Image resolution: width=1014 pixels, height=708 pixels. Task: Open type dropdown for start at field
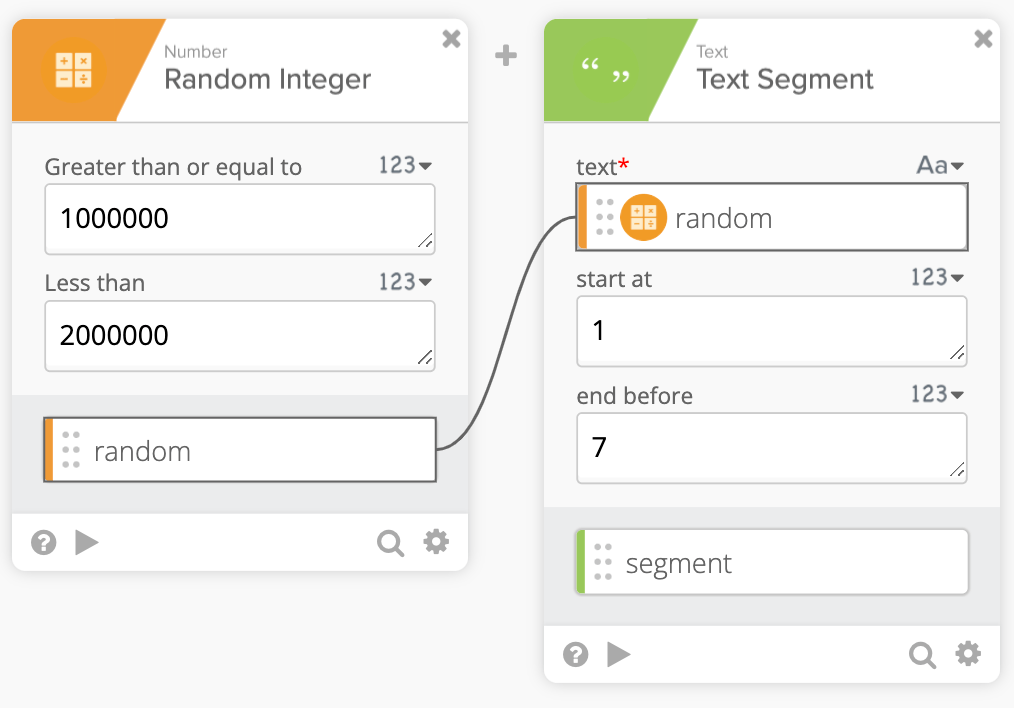tap(937, 278)
